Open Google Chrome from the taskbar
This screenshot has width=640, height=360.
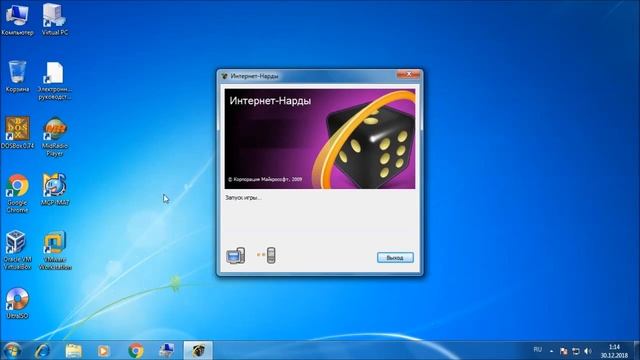[x=136, y=351]
